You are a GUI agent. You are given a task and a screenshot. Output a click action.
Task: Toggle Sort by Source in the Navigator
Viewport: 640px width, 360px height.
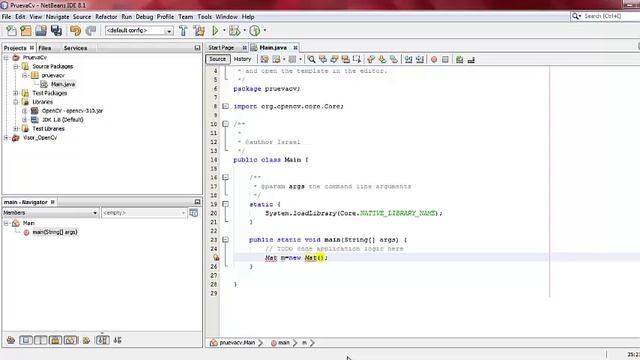(x=118, y=340)
